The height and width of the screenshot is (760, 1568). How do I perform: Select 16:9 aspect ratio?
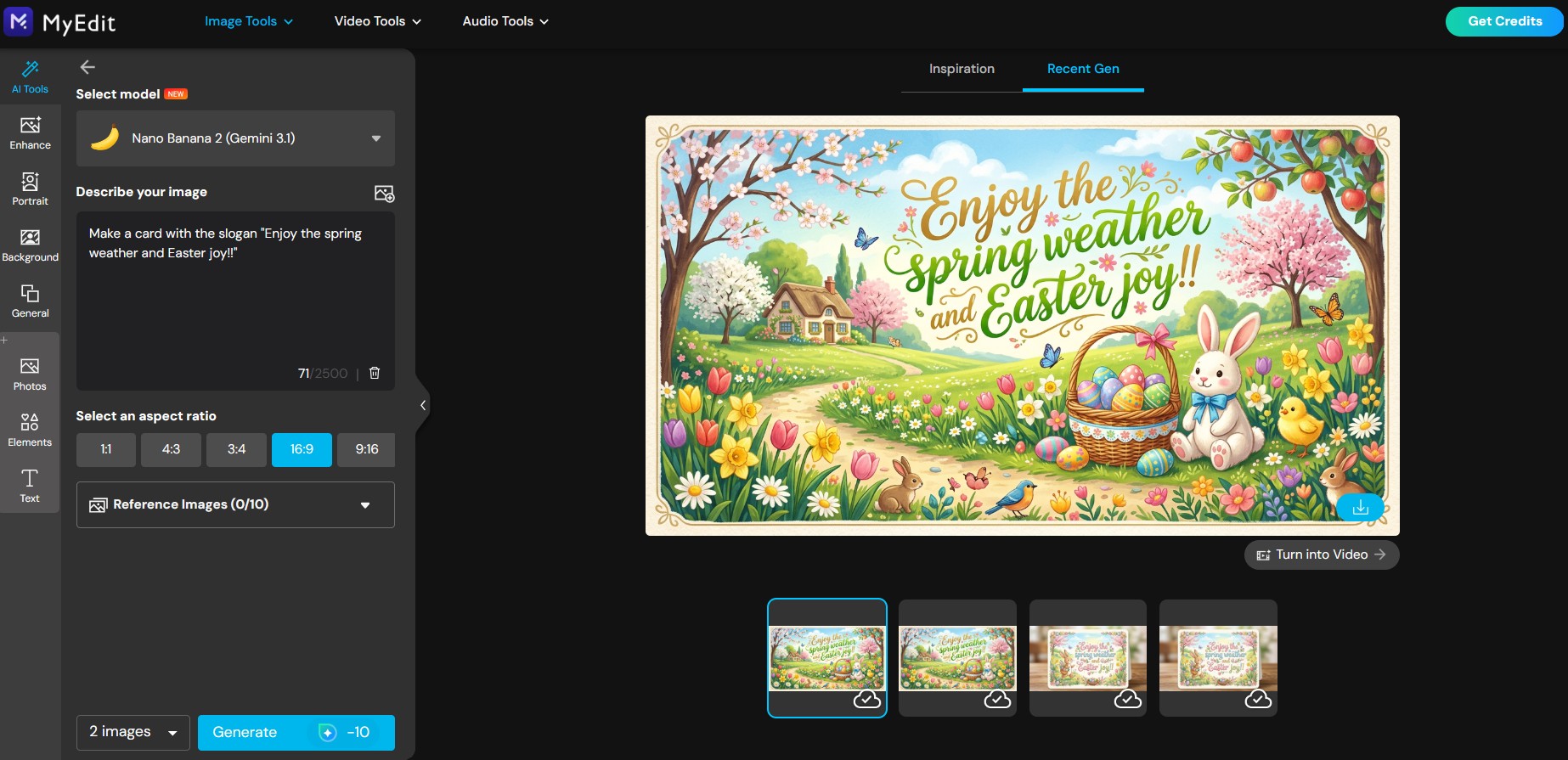tap(302, 449)
